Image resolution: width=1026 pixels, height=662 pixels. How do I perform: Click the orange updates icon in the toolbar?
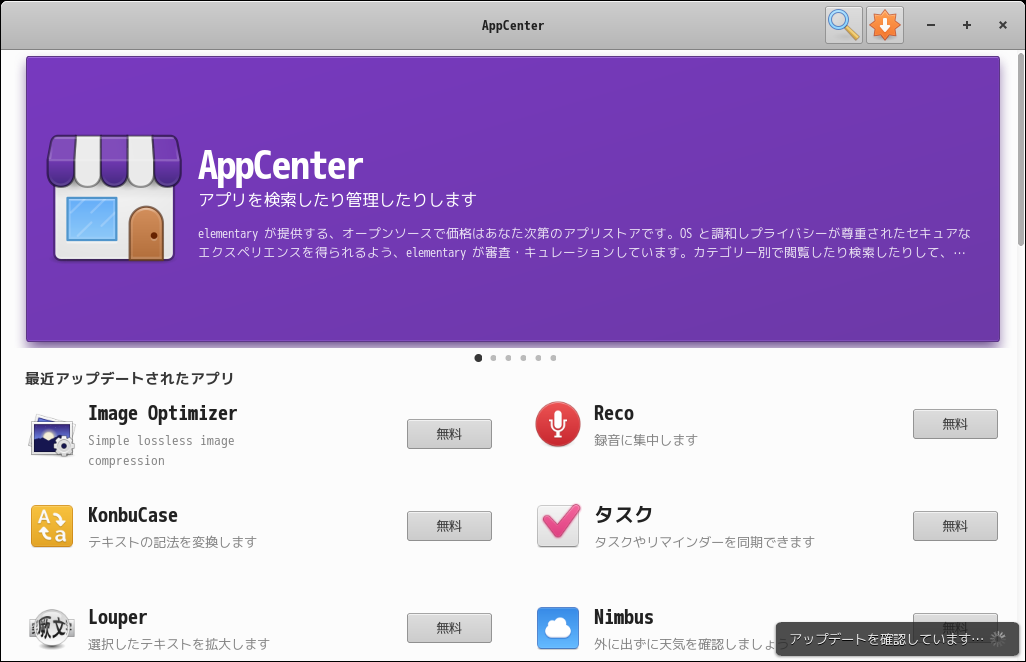tap(884, 25)
